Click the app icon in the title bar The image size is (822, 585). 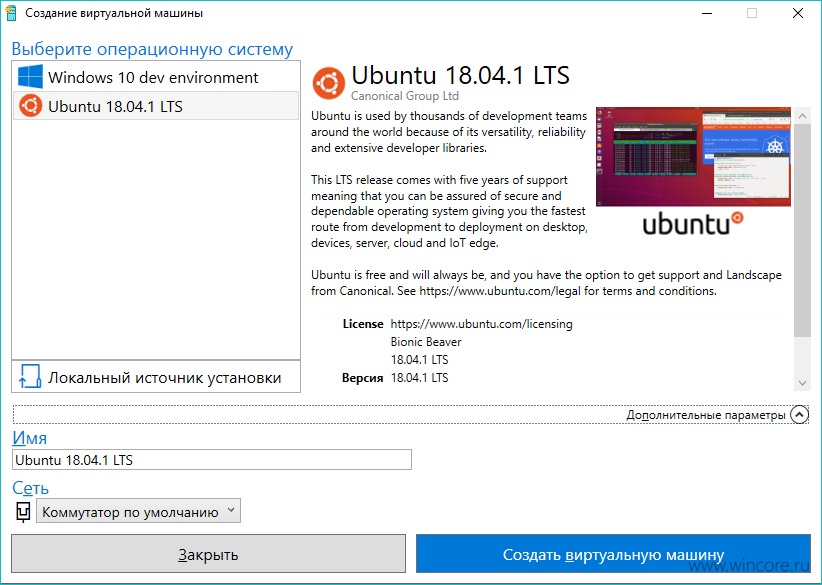(11, 13)
